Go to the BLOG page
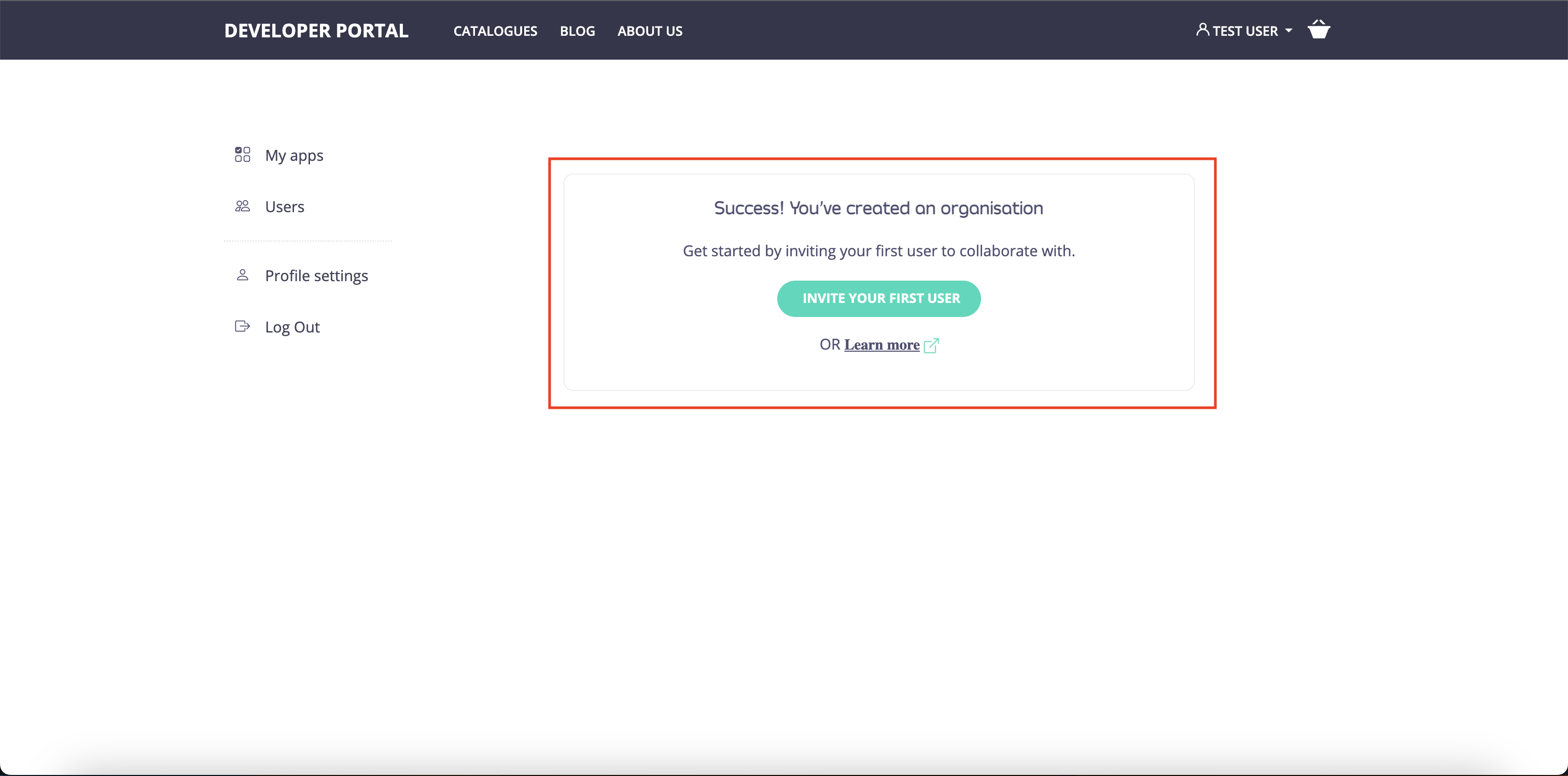 point(577,31)
